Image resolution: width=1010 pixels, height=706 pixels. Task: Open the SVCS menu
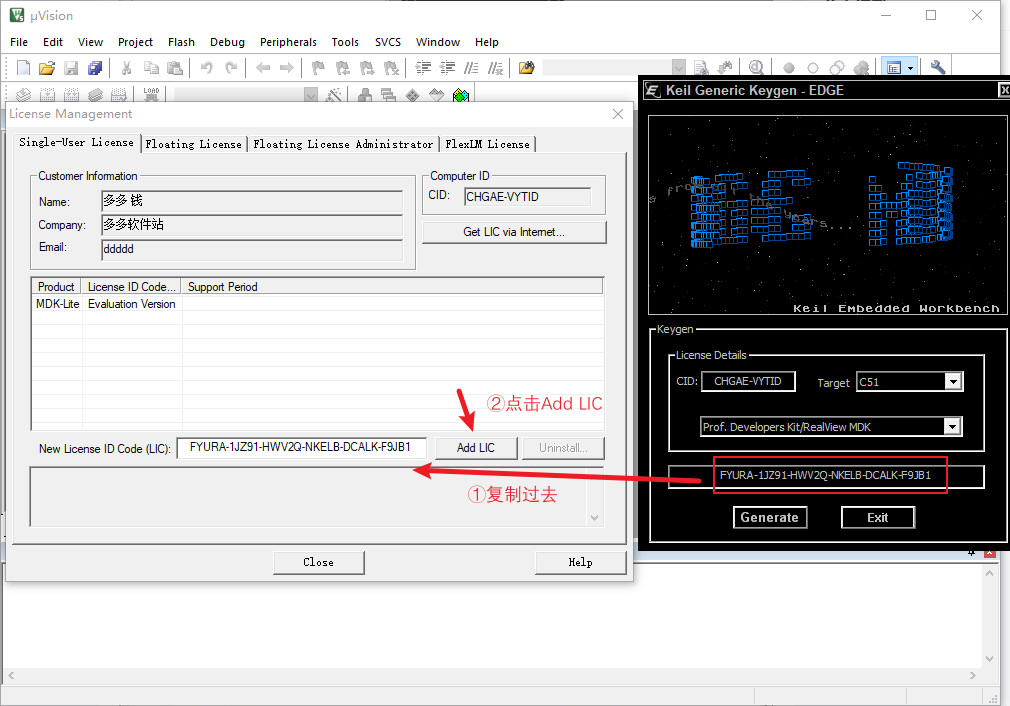click(388, 42)
